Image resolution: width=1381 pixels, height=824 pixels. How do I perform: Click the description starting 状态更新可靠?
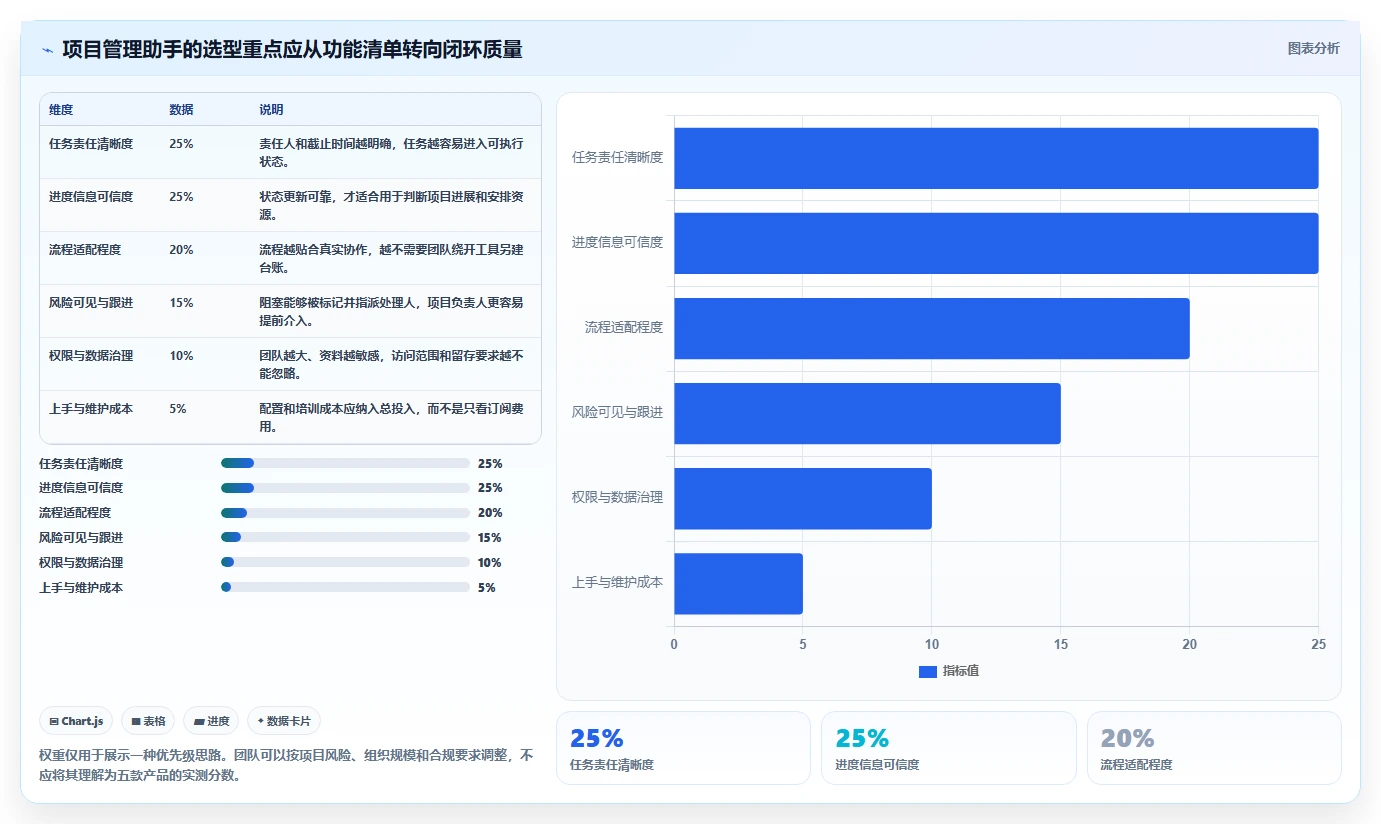(x=391, y=206)
